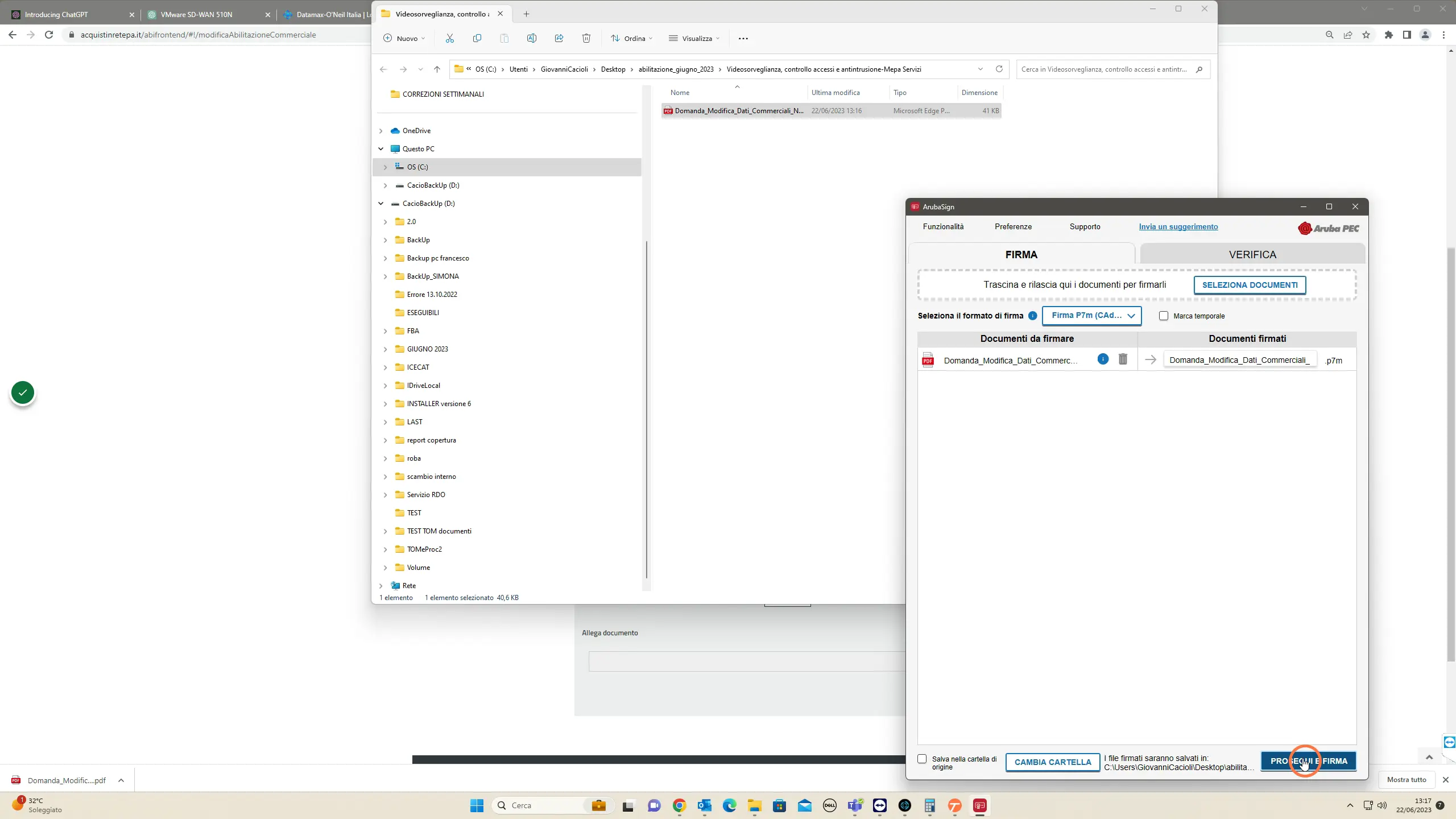Click the Explorer refresh icon beside address bar

[999, 69]
